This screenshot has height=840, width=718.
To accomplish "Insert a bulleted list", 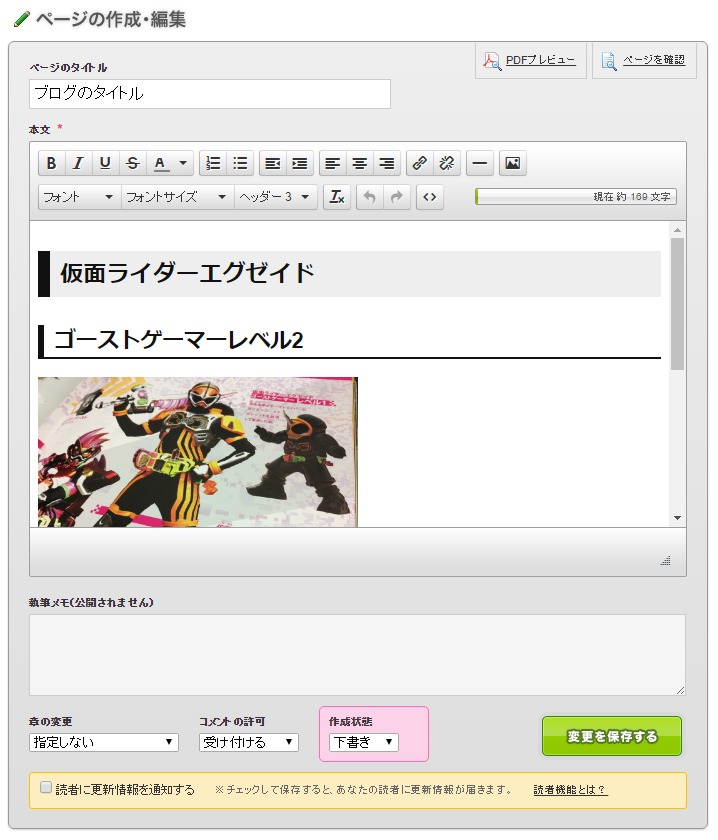I will 241,163.
